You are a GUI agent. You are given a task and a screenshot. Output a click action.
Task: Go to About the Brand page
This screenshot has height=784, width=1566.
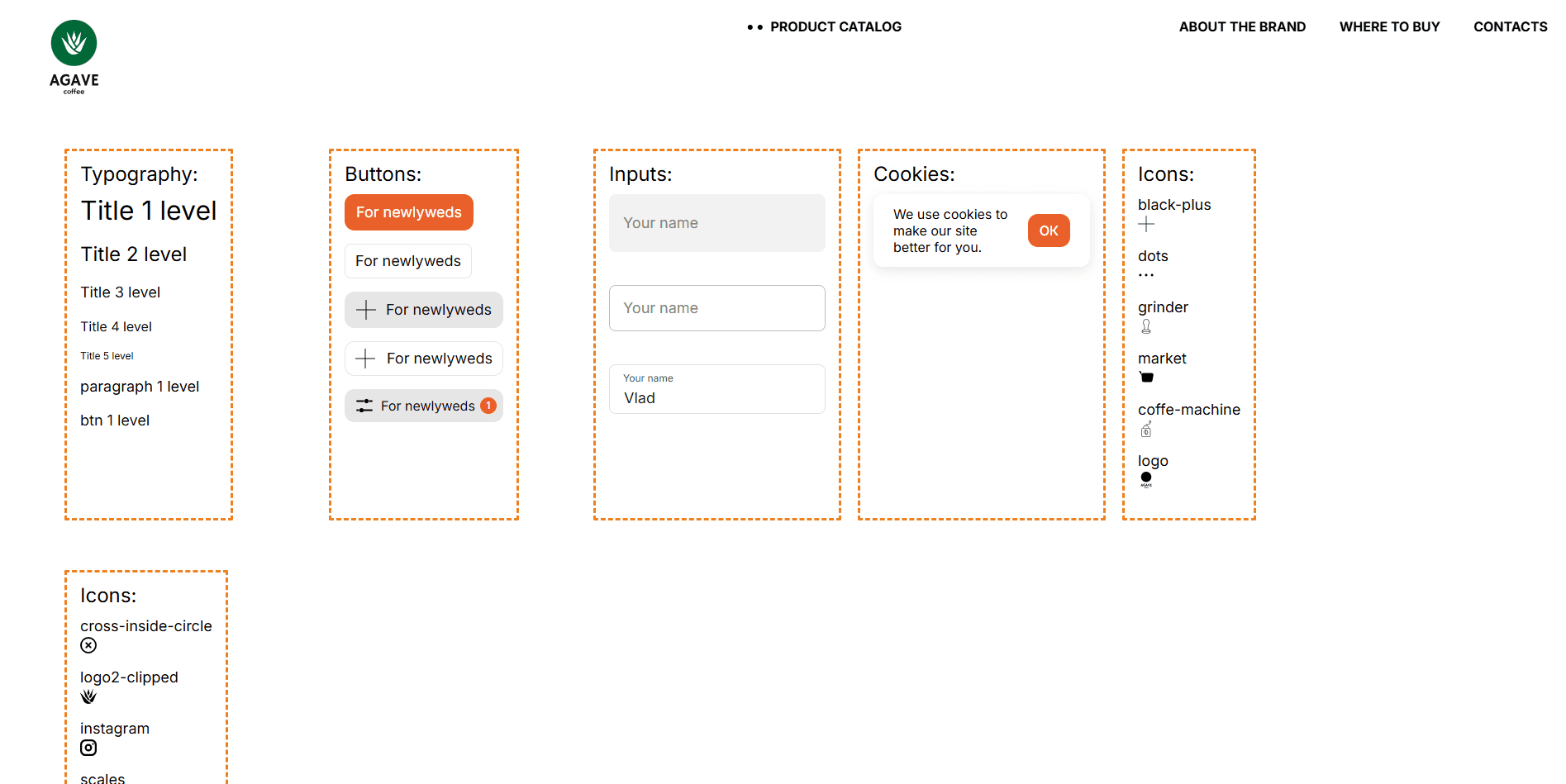(x=1242, y=27)
